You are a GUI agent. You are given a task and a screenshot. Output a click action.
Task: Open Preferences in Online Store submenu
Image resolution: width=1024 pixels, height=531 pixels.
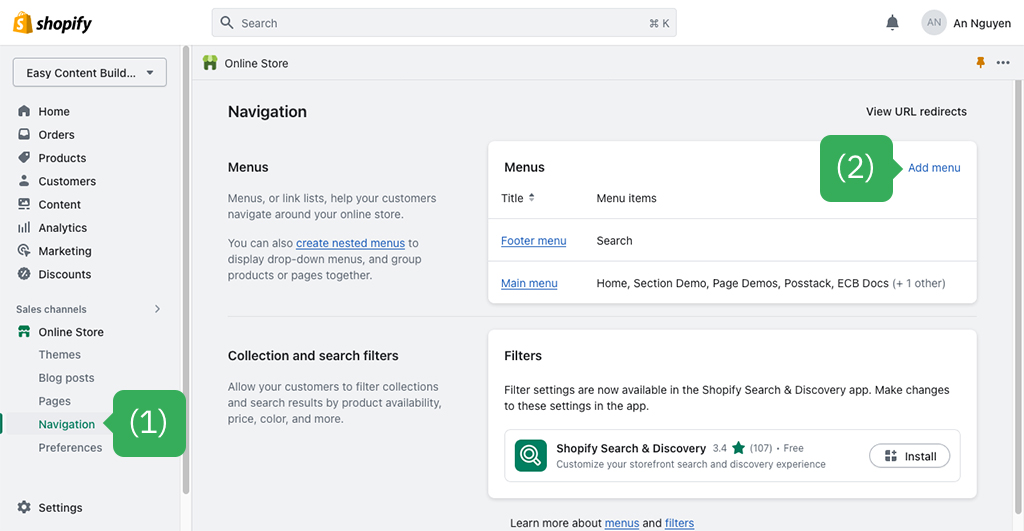[x=71, y=447]
